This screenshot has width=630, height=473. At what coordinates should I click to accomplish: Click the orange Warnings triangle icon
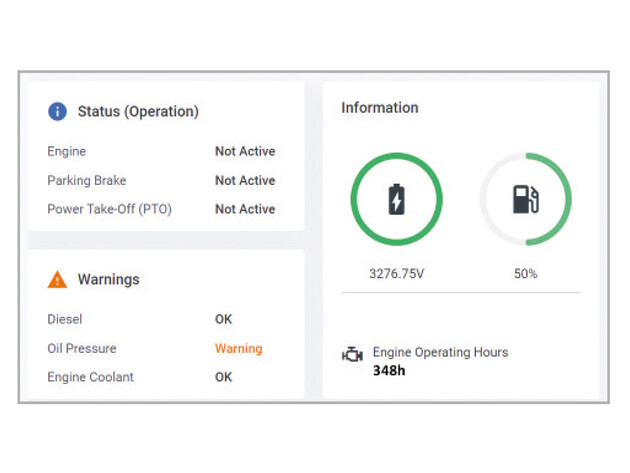tap(57, 280)
